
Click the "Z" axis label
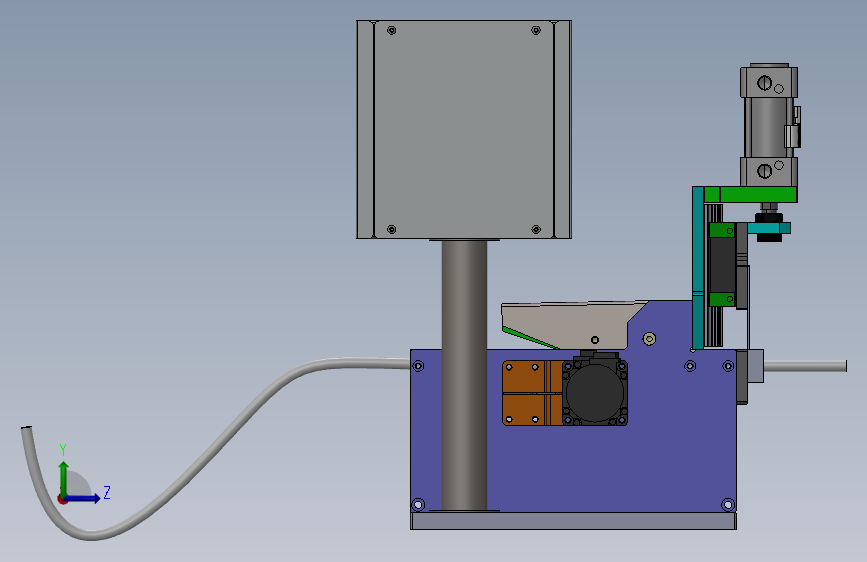107,492
